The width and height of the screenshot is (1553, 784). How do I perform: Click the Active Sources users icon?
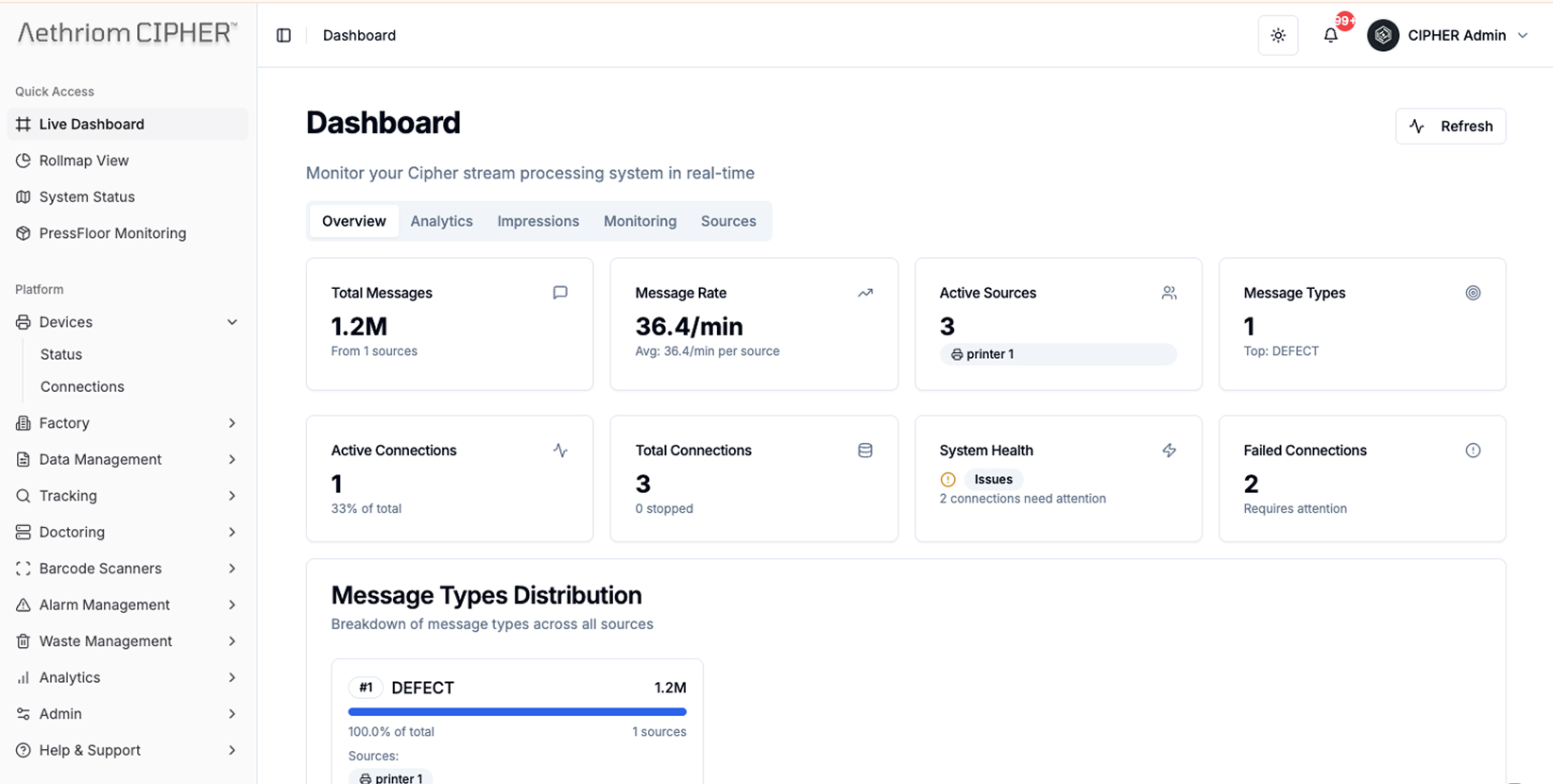point(1169,293)
